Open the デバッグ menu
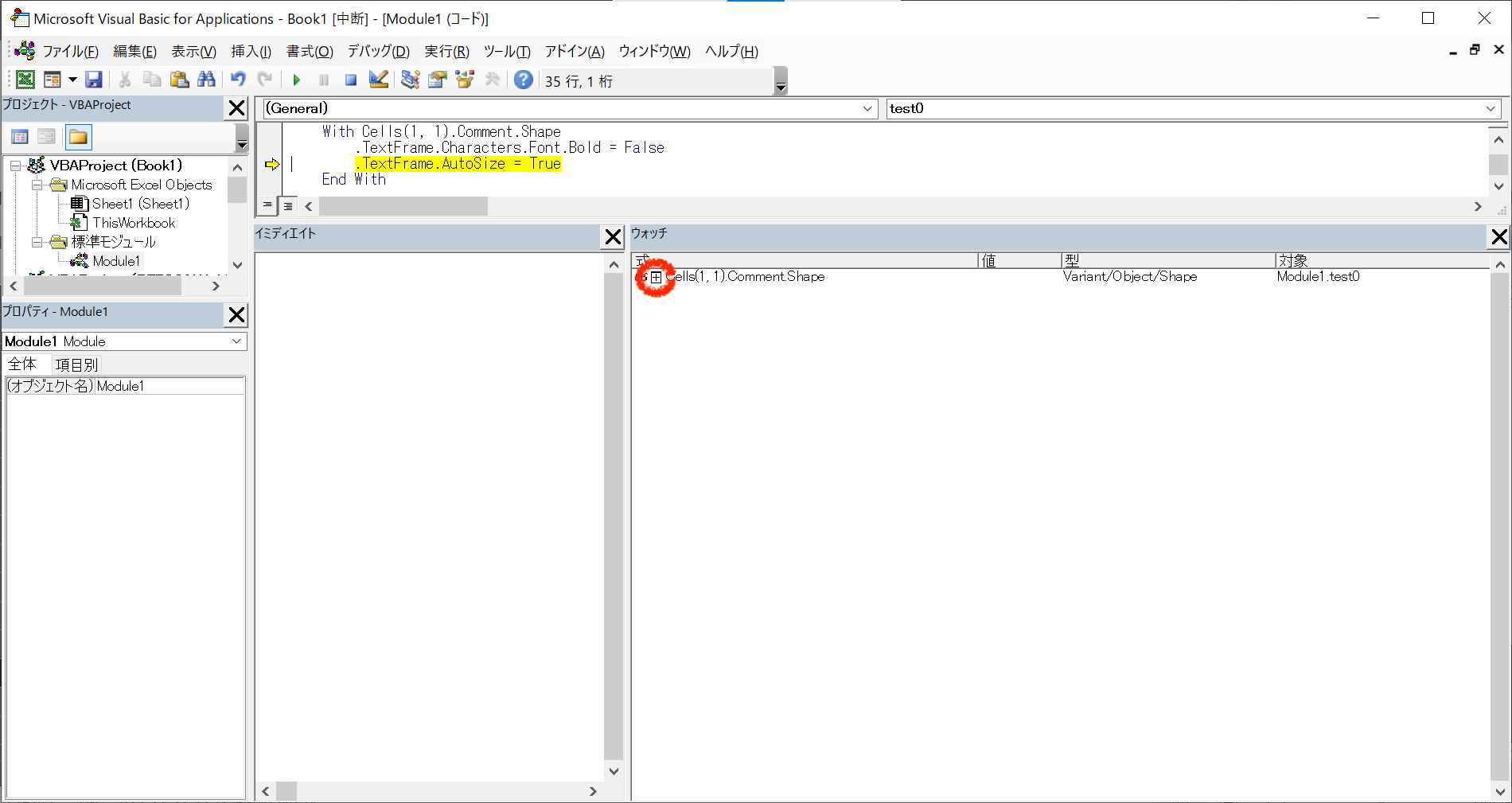 (x=378, y=52)
